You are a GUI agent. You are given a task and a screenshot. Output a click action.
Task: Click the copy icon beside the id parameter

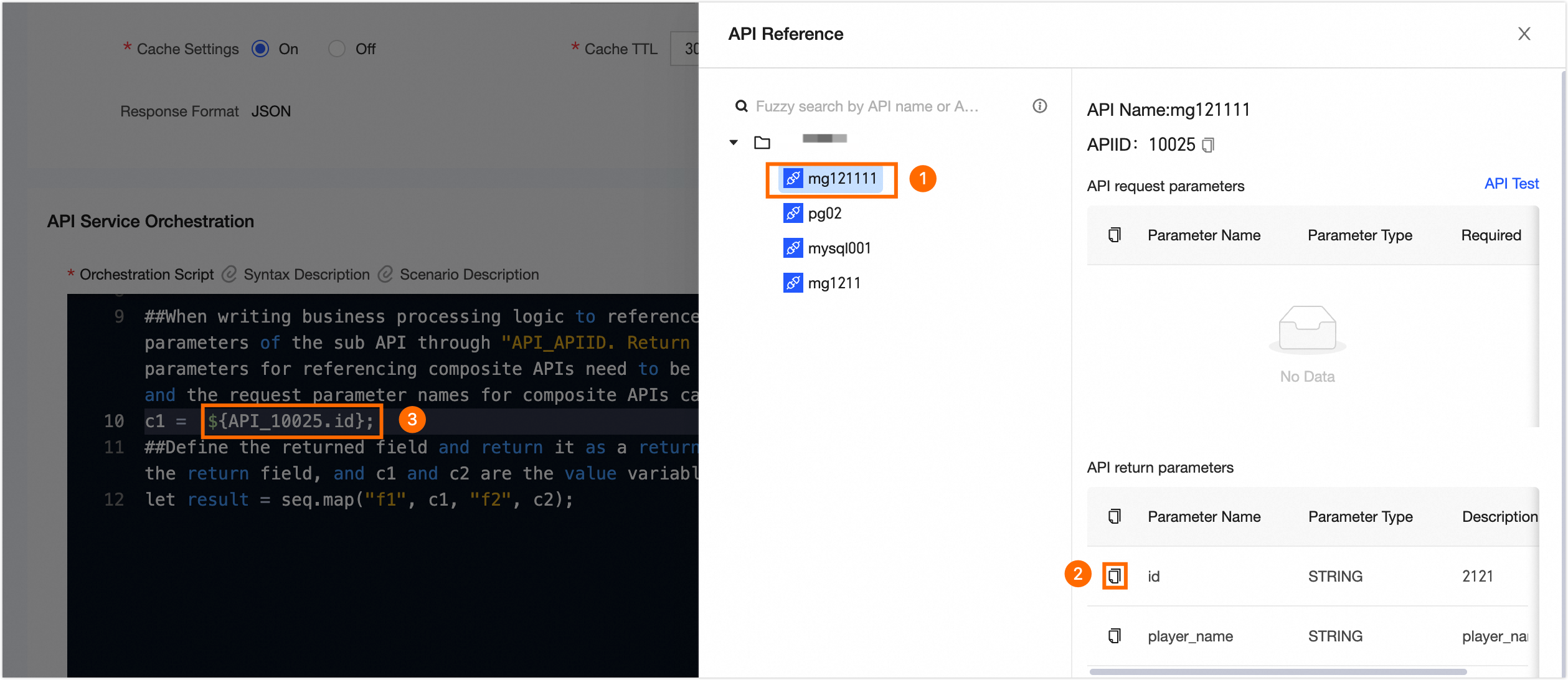[x=1115, y=576]
